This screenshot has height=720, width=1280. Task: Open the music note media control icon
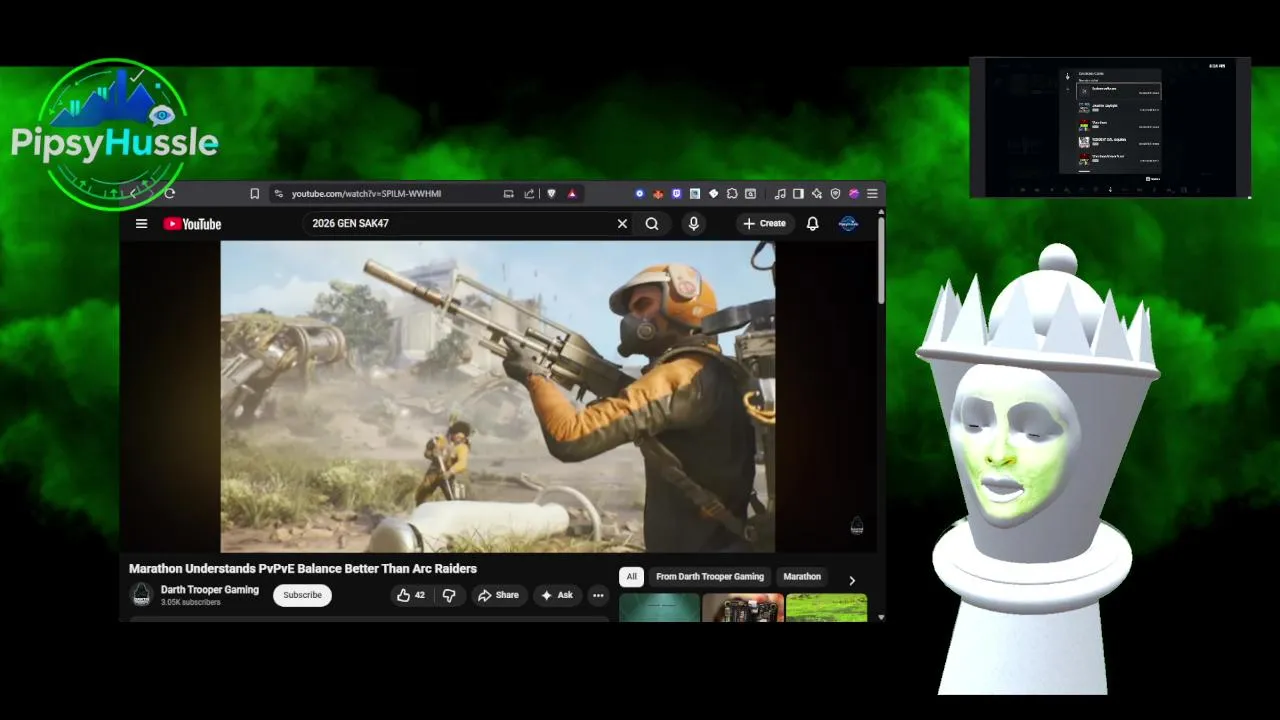780,194
